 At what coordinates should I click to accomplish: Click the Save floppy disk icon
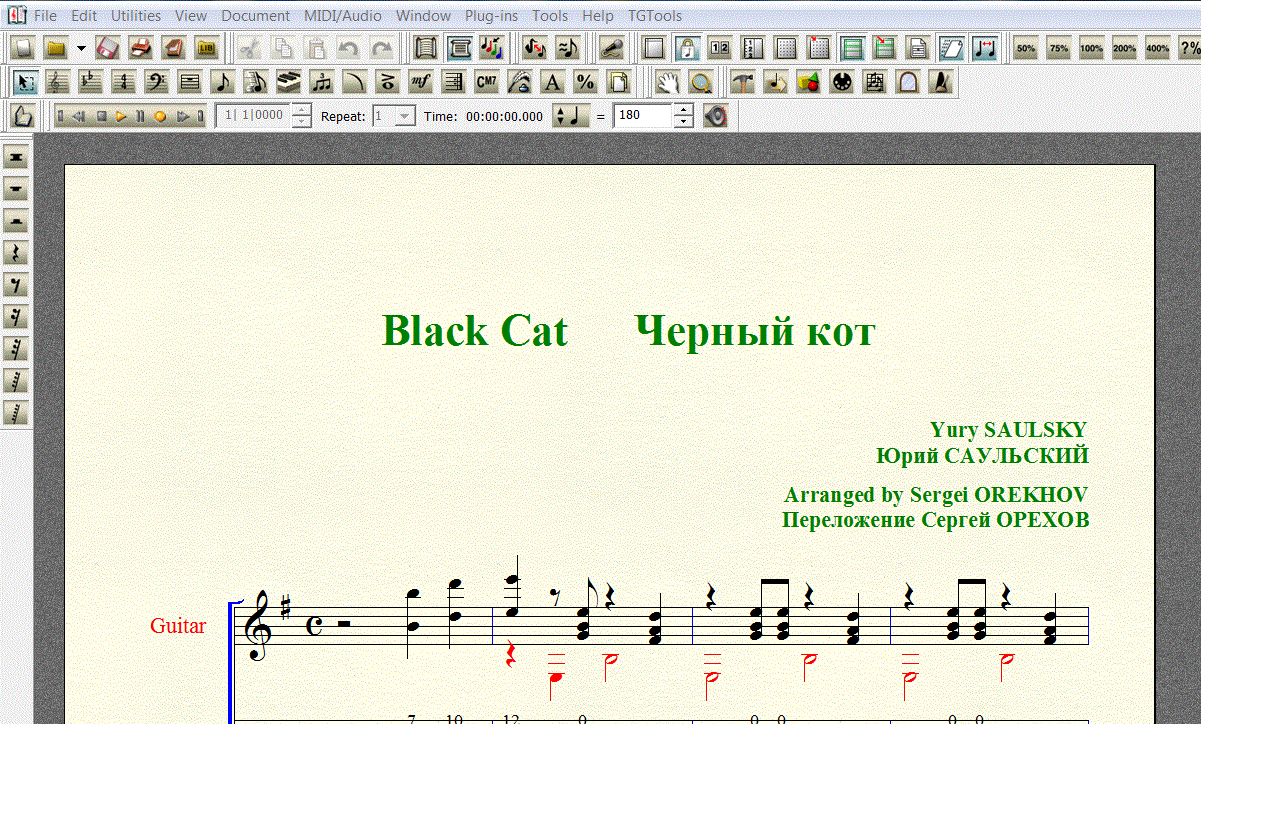pos(108,48)
